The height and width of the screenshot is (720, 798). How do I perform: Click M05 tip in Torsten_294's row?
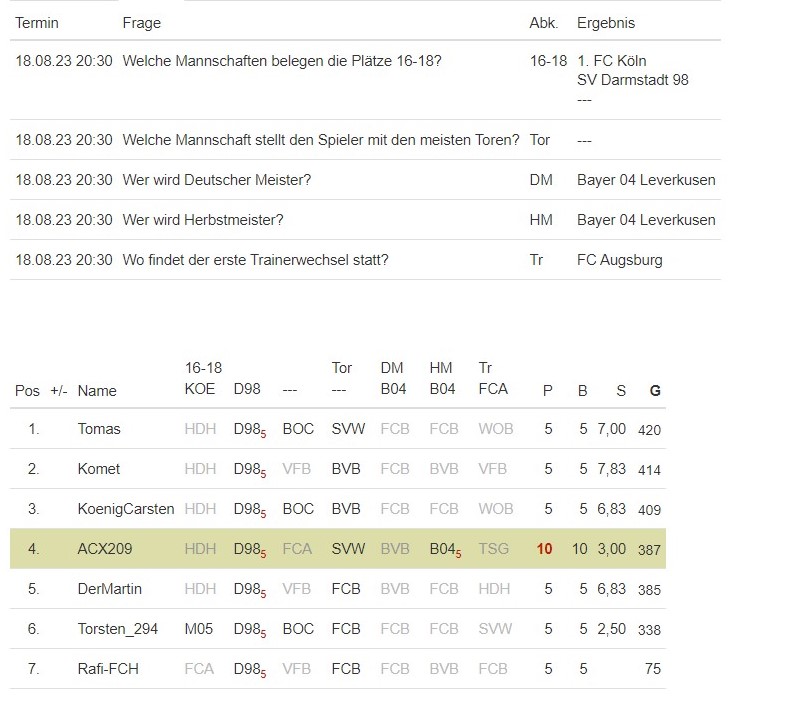click(199, 629)
